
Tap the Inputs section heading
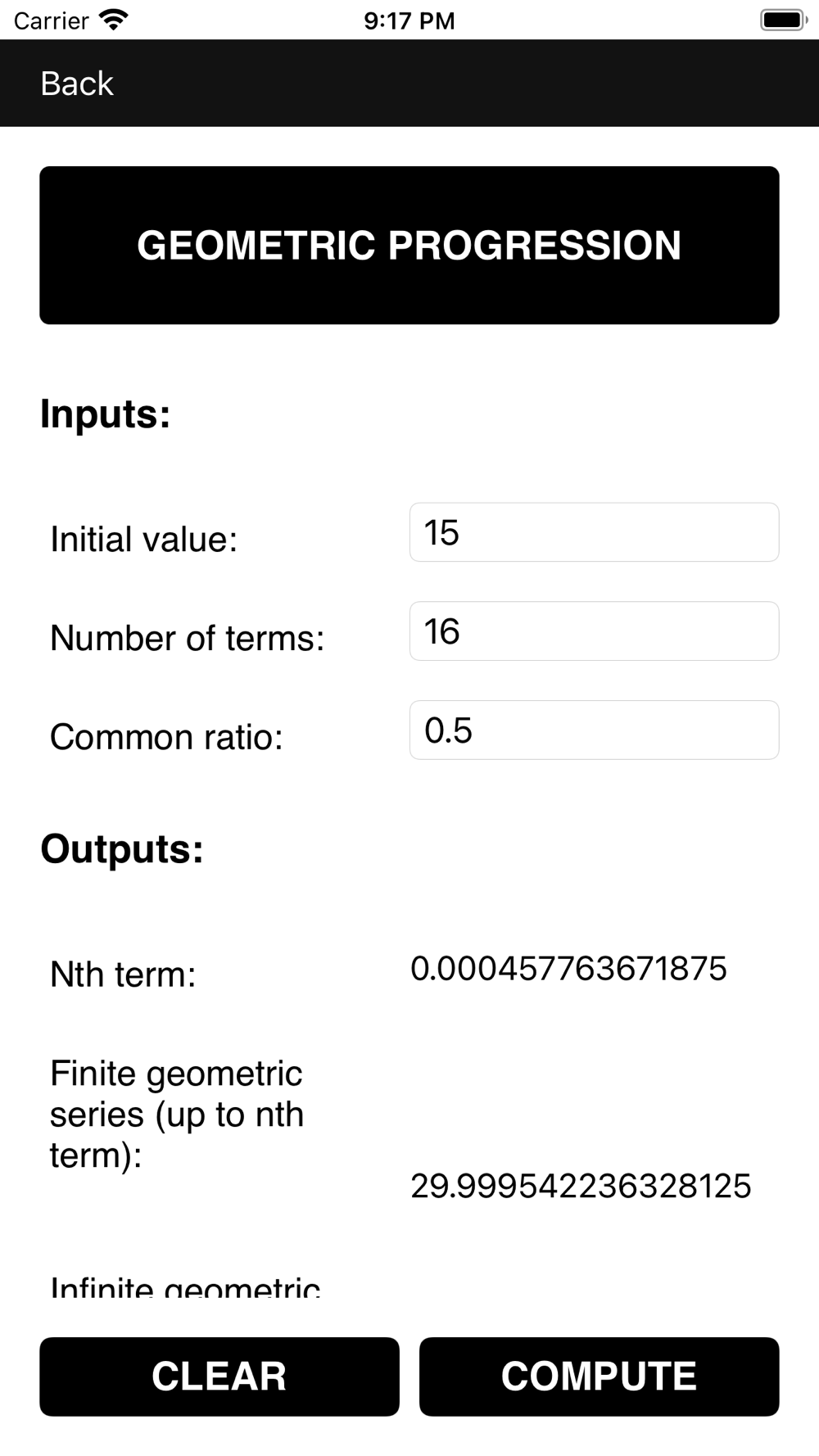coord(106,414)
